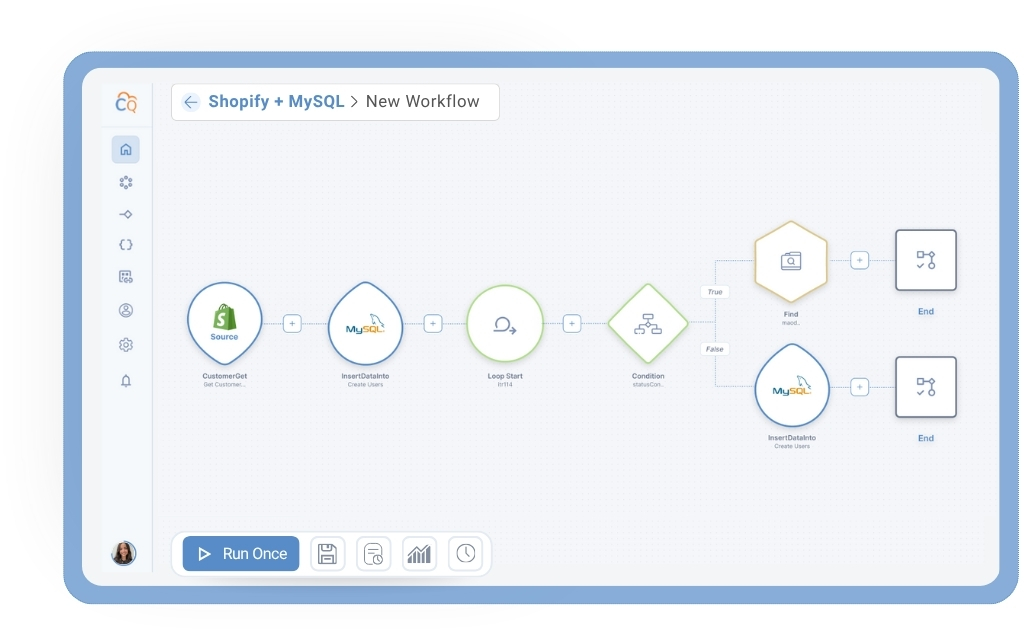Viewport: 1024px width, 632px height.
Task: Open the settings gear in sidebar
Action: tap(126, 345)
